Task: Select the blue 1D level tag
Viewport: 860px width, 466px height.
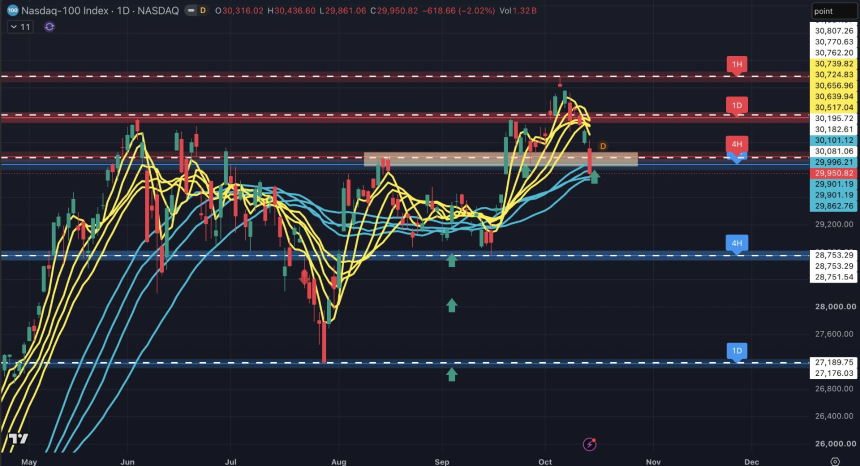Action: tap(737, 351)
